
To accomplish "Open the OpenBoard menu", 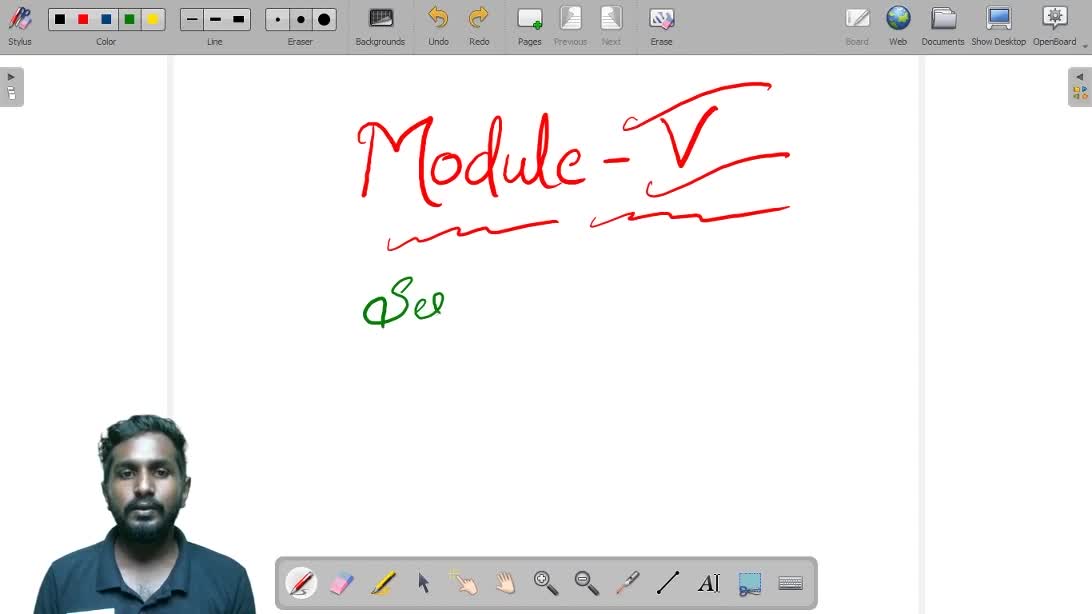I will pos(1055,25).
